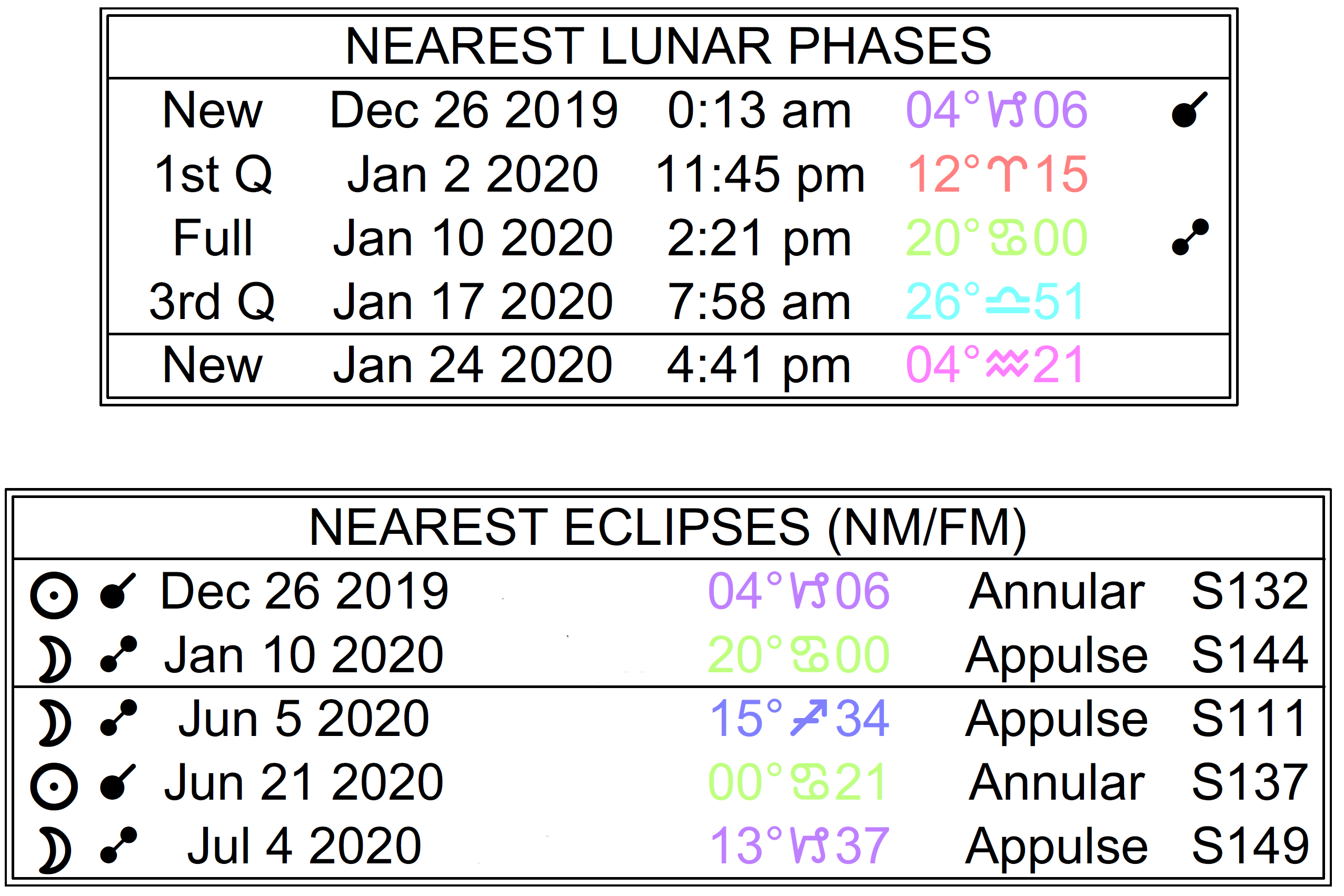
Task: Click the 3rd Q phase label
Action: pyautogui.click(x=212, y=302)
